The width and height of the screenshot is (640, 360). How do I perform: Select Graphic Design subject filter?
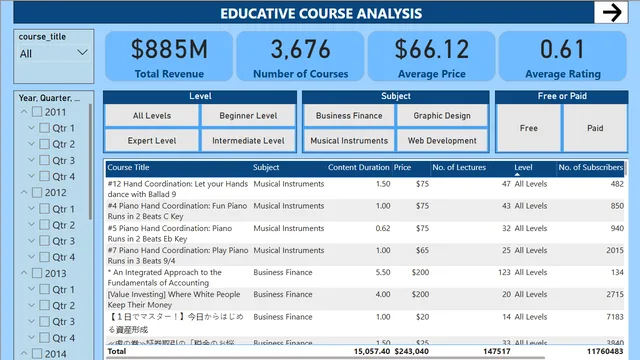pos(442,116)
